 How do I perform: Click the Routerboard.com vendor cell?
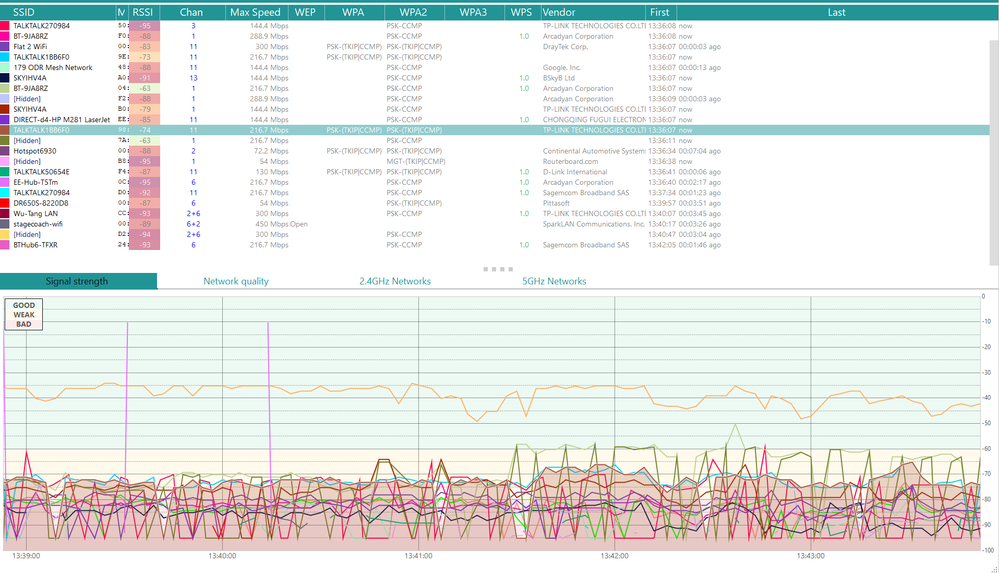pyautogui.click(x=570, y=162)
